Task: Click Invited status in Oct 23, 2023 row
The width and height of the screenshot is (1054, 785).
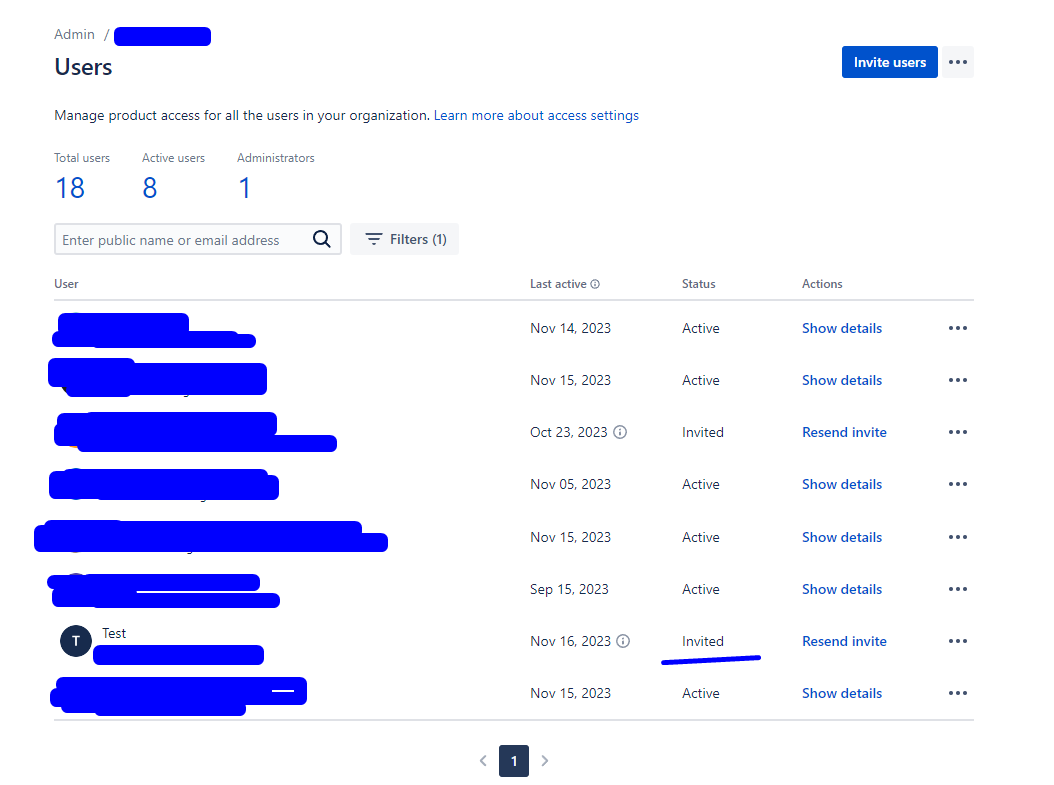Action: click(702, 432)
